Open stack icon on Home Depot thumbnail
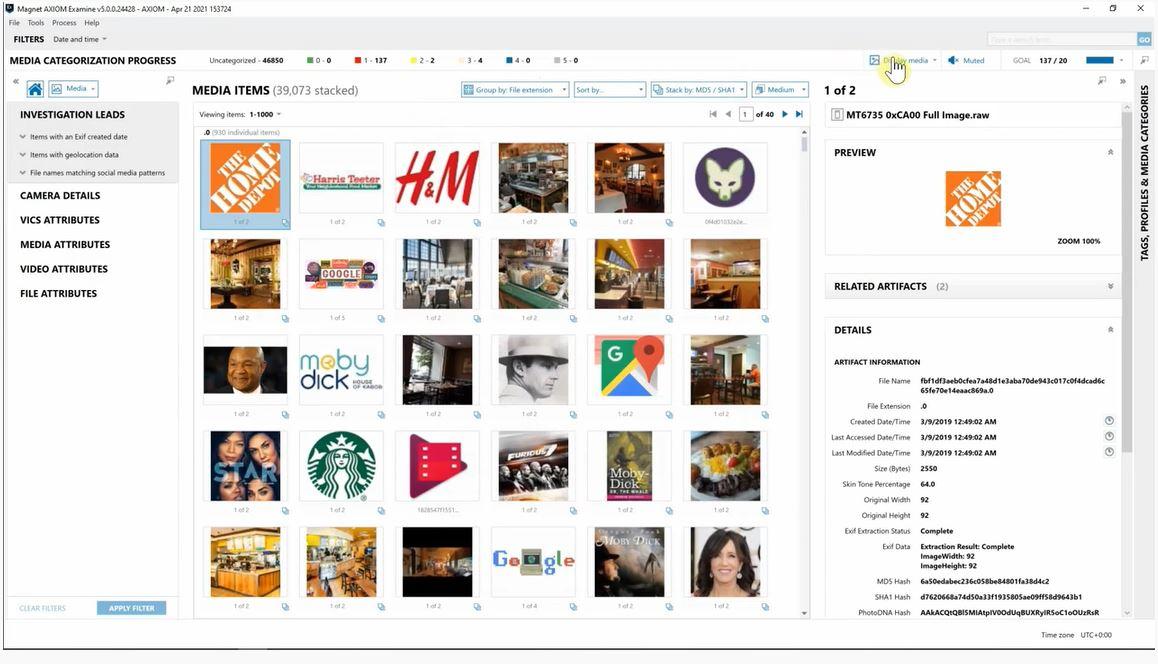The image size is (1158, 664). click(x=285, y=222)
